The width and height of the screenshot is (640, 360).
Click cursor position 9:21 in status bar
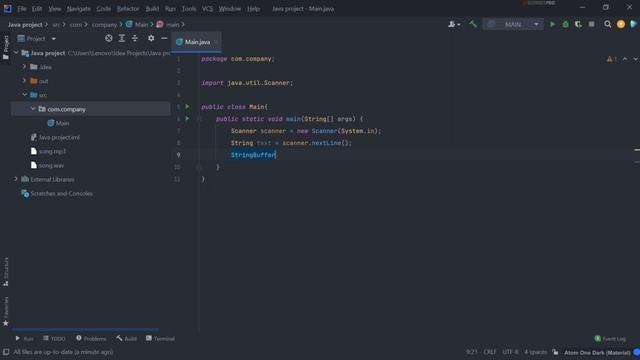tap(471, 352)
